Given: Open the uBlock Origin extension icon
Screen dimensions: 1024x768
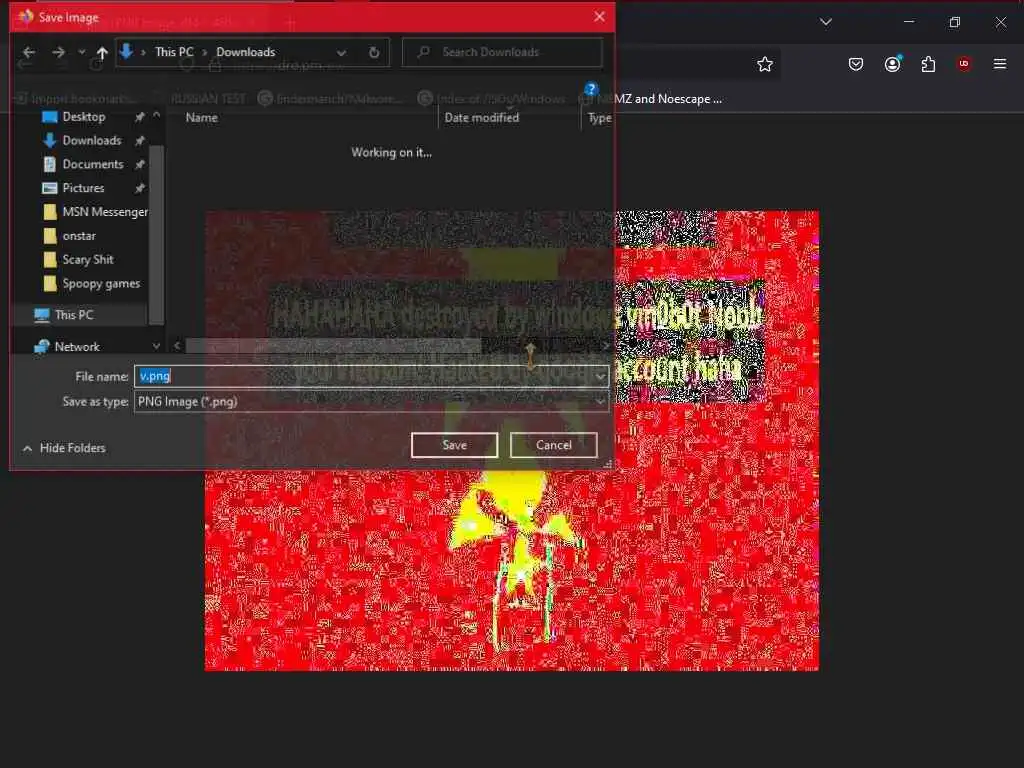Looking at the screenshot, I should [963, 64].
